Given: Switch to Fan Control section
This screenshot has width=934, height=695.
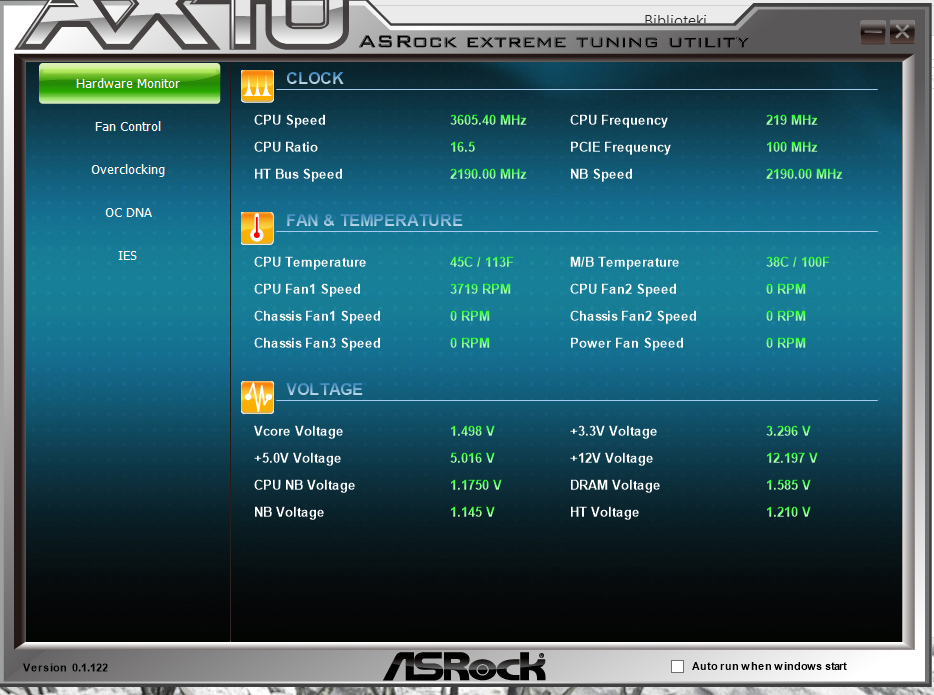Looking at the screenshot, I should pos(128,126).
